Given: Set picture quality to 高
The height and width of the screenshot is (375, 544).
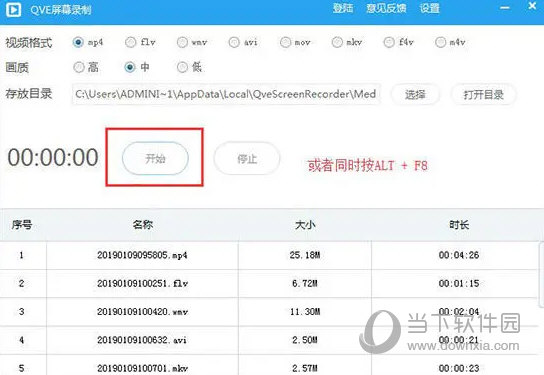Looking at the screenshot, I should [x=79, y=67].
